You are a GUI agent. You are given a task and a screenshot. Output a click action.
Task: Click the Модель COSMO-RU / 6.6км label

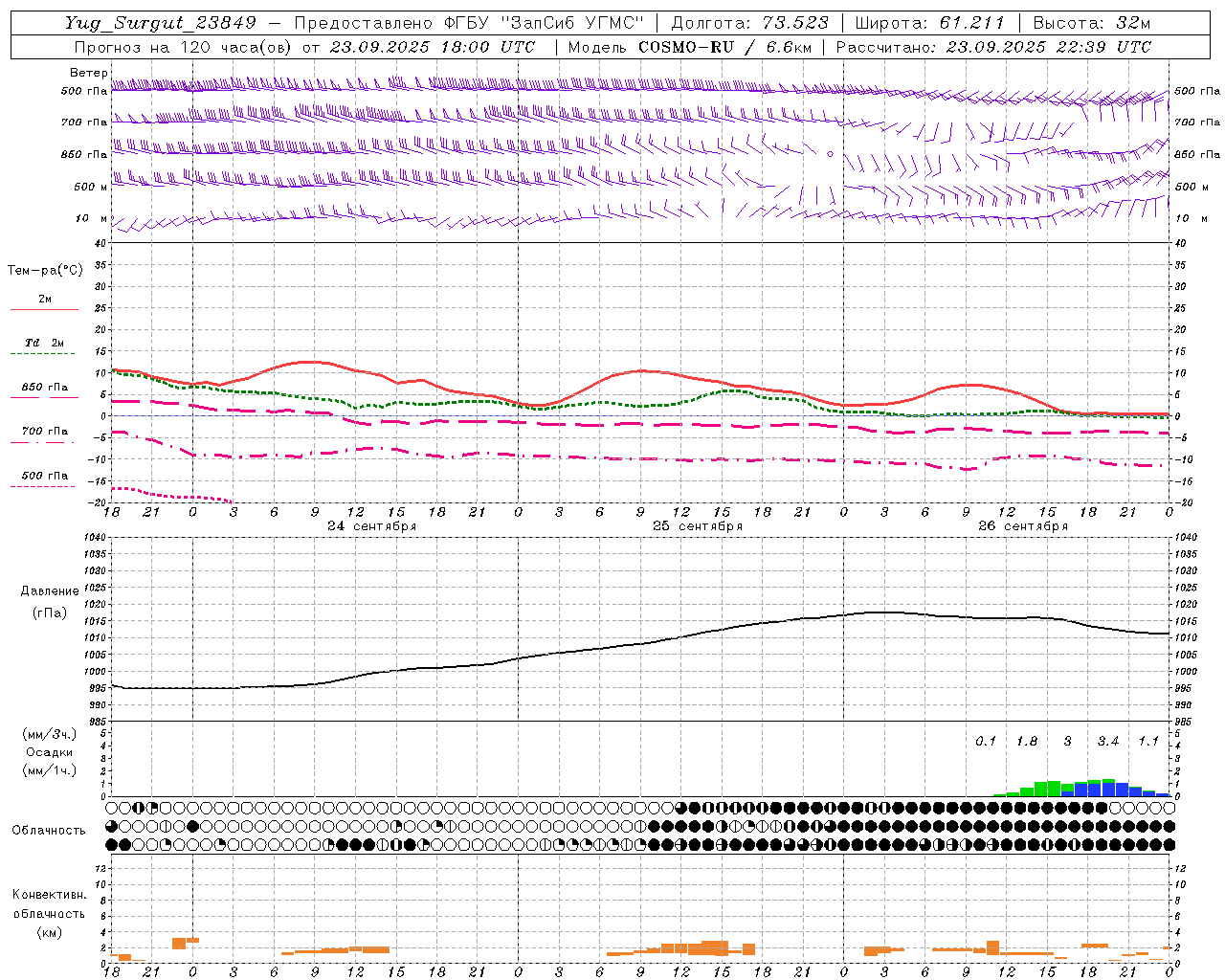click(689, 47)
